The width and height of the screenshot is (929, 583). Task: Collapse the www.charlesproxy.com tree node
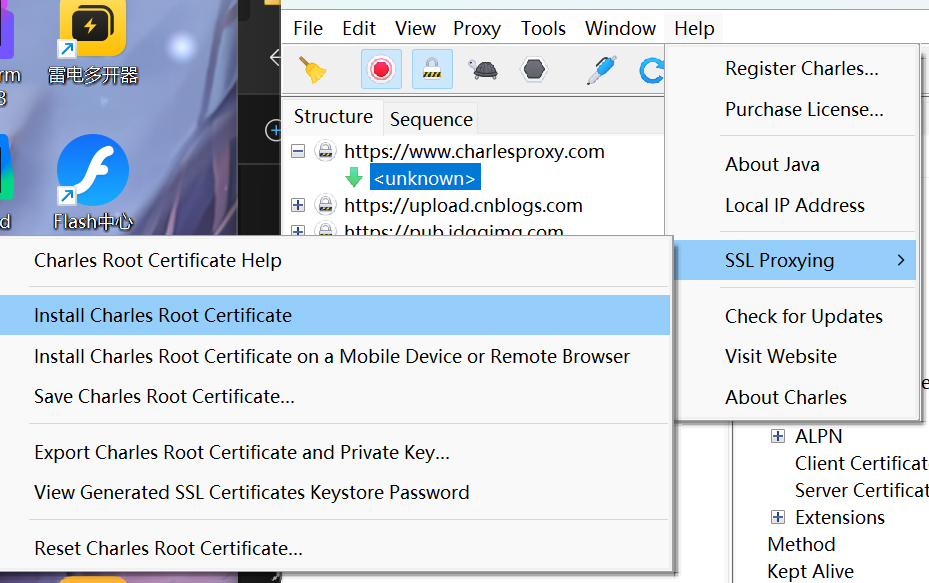(298, 151)
